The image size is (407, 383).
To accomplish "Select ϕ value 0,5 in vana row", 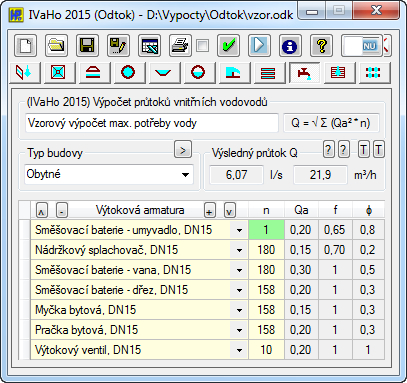I will [x=368, y=270].
